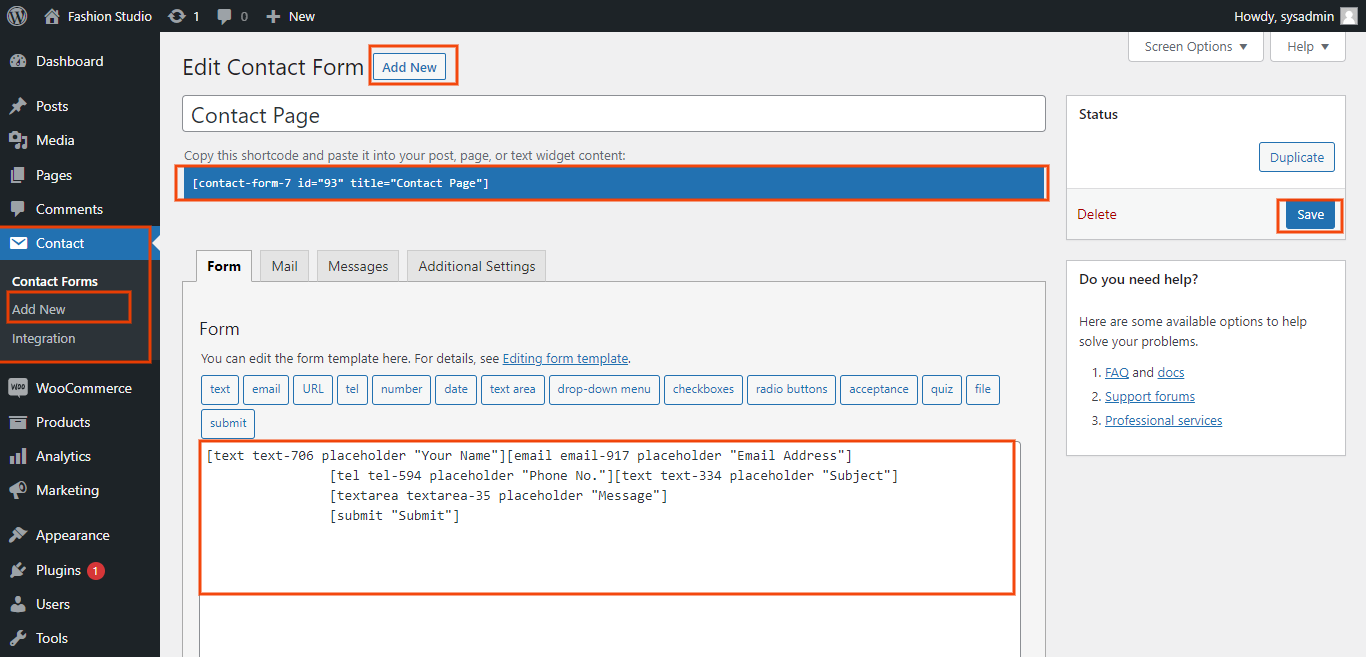
Task: Click the Save button
Action: [1310, 215]
